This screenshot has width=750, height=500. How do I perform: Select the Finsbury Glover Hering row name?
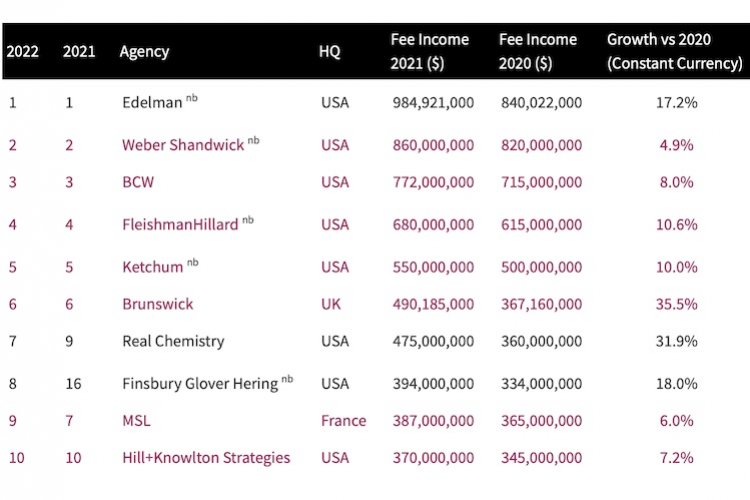200,384
